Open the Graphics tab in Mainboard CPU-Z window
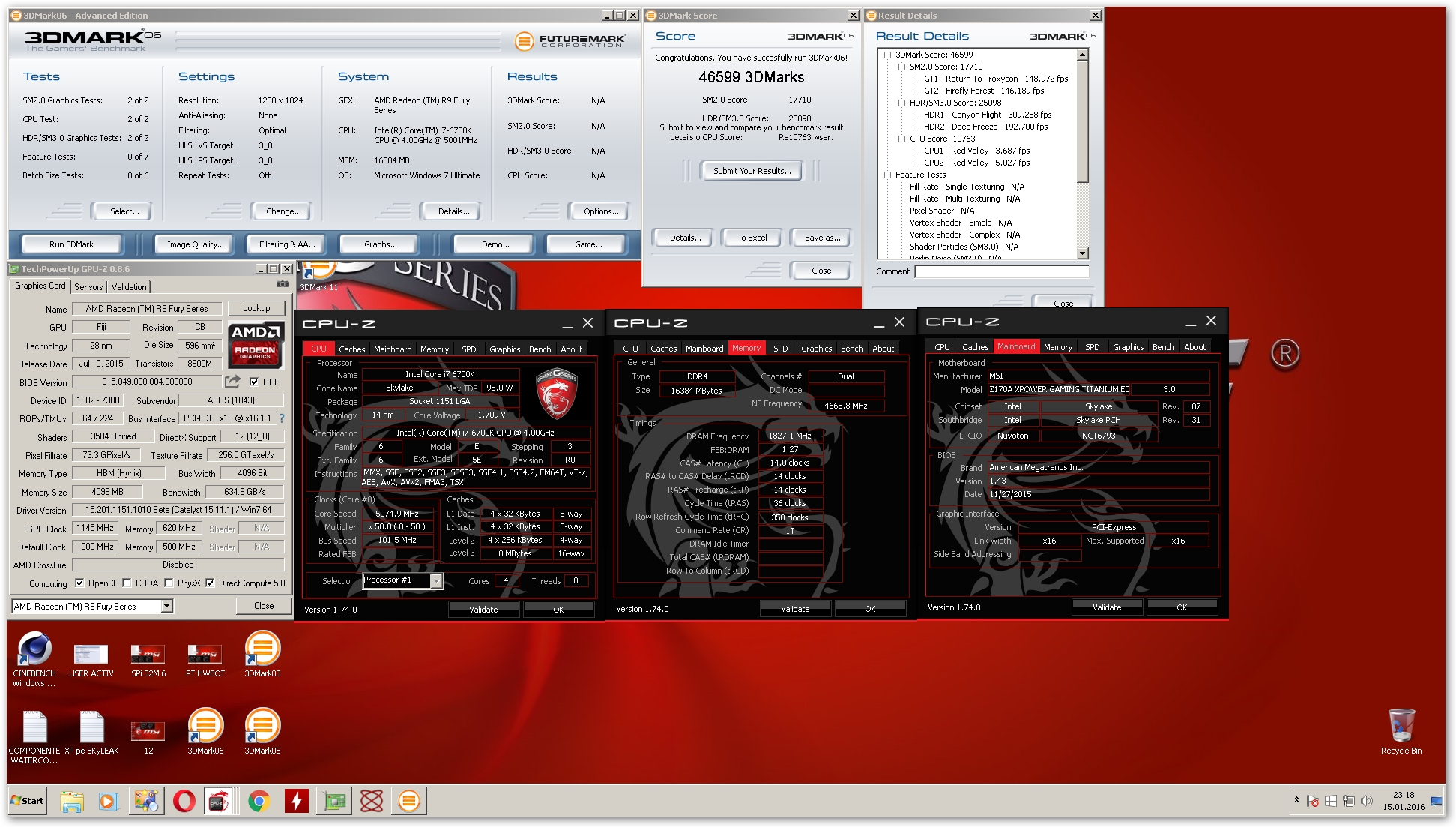Screen dimensions: 1456x827 (1128, 347)
